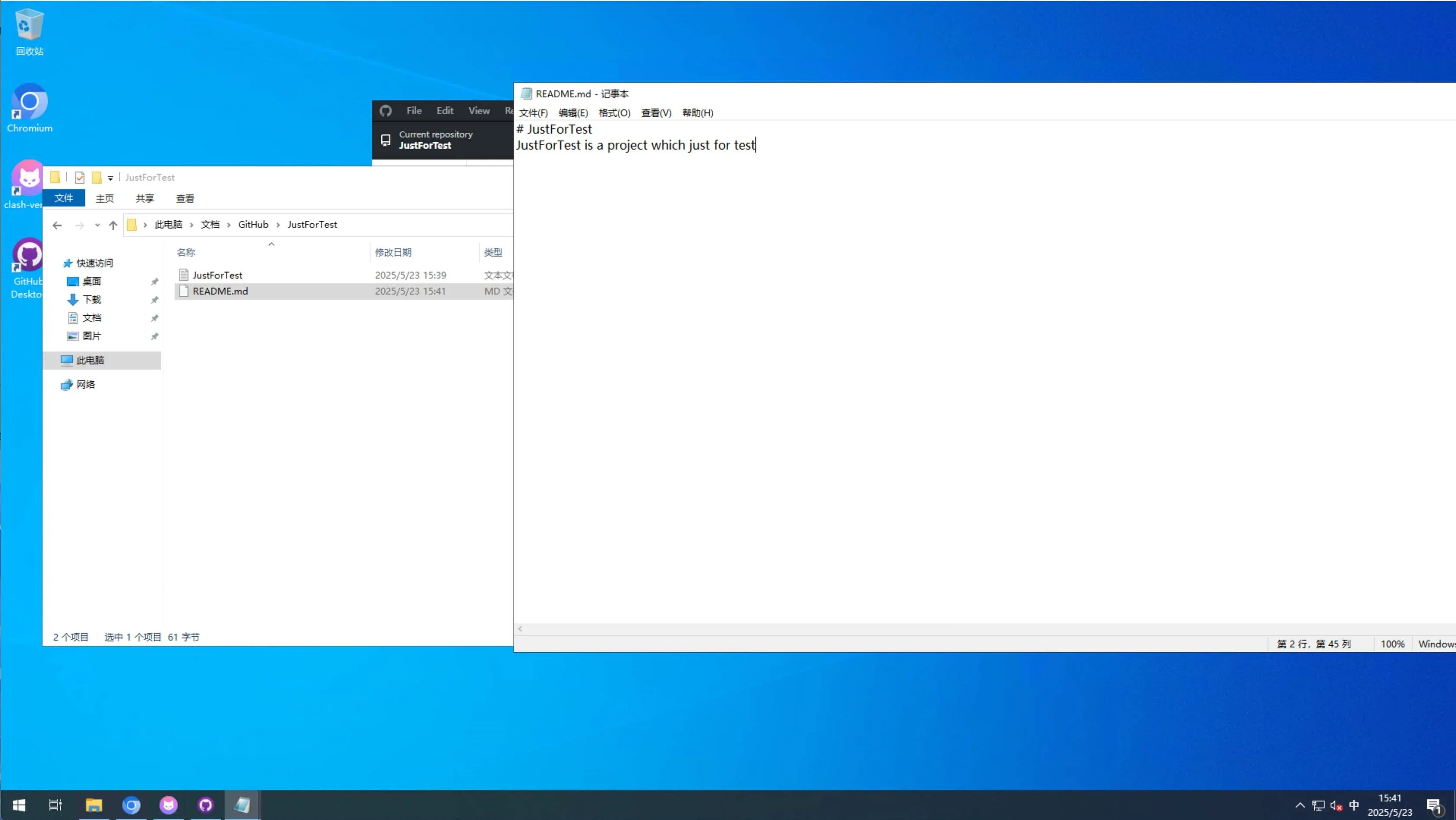Open the Notepad 格式(O) menu
The image size is (1456, 820).
point(614,113)
